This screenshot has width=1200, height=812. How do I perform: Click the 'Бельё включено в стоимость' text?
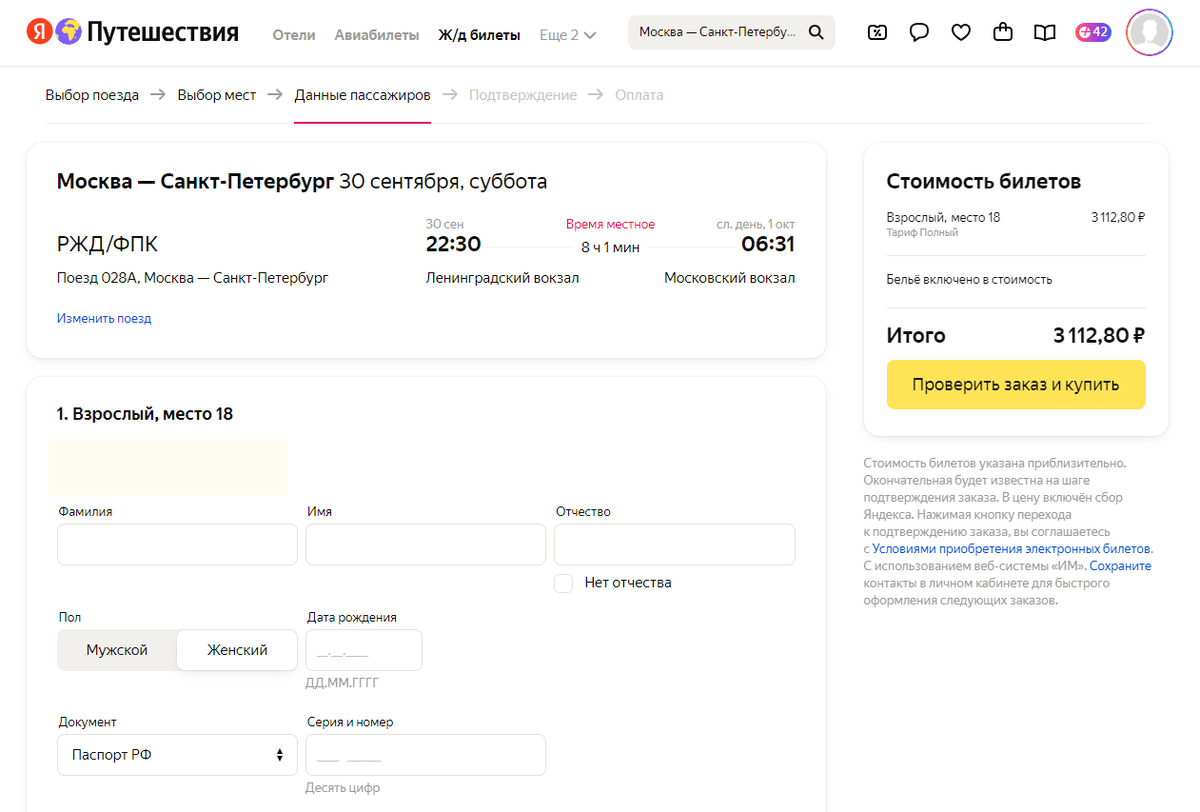[969, 280]
